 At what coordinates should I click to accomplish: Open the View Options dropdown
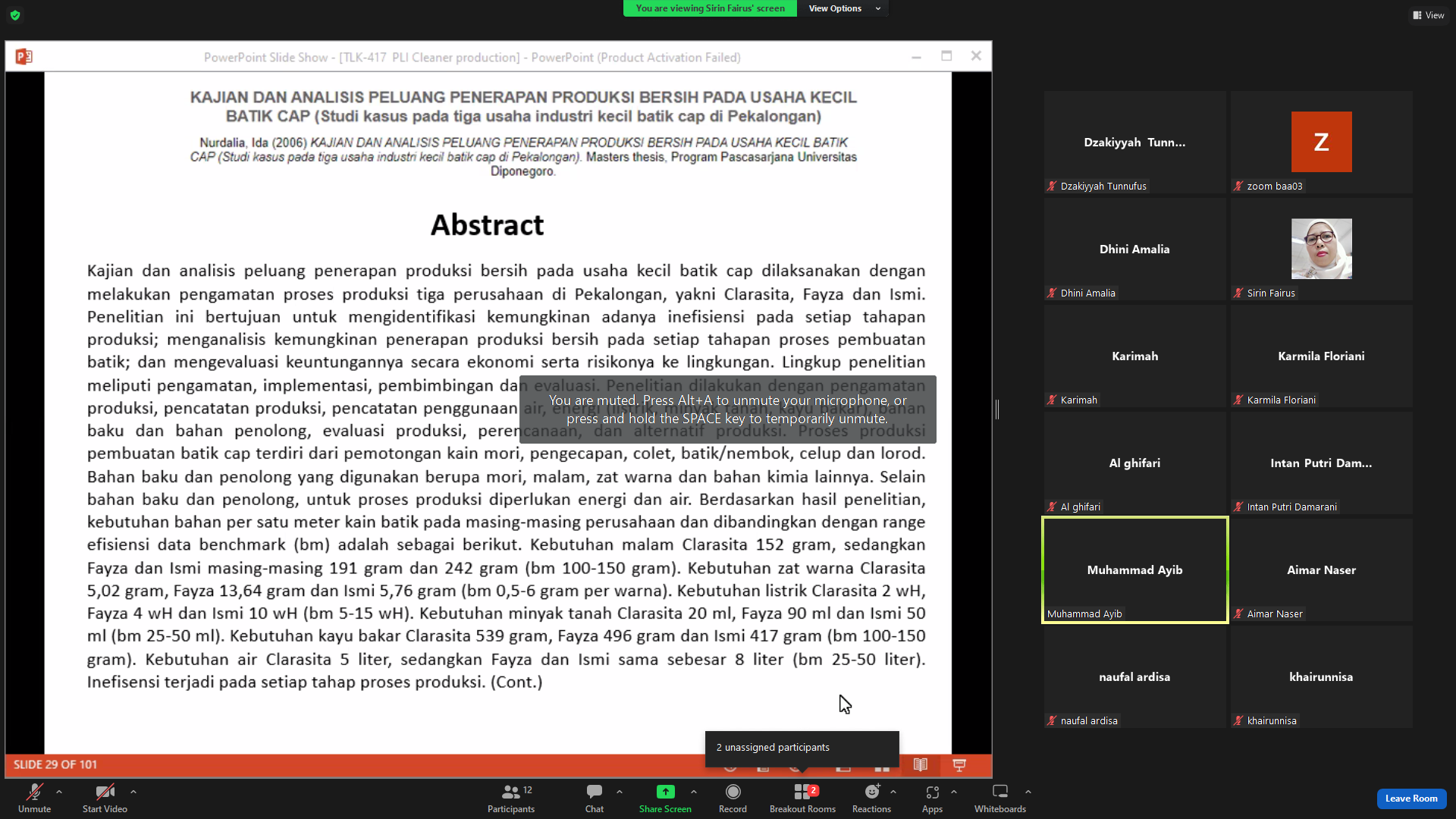point(843,8)
